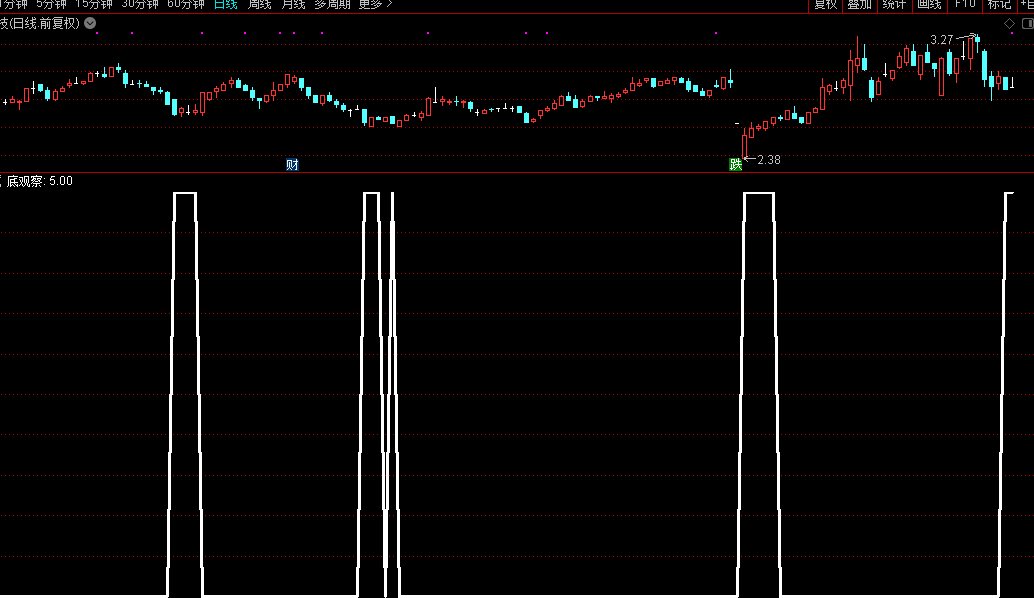Switch to the 15分钟 period tab
1034x598 pixels.
pyautogui.click(x=94, y=4)
